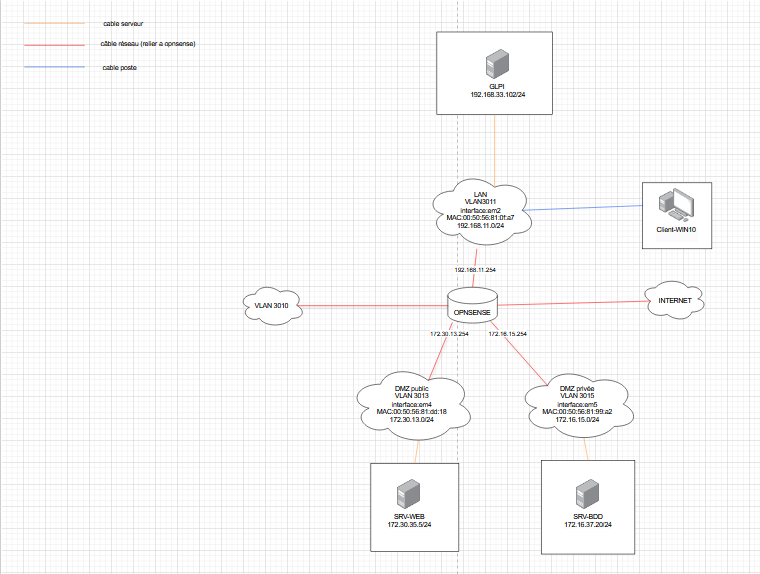Viewport: 760px width, 574px height.
Task: Select the blue cable linking LAN to Client-WIN10
Action: pos(585,208)
